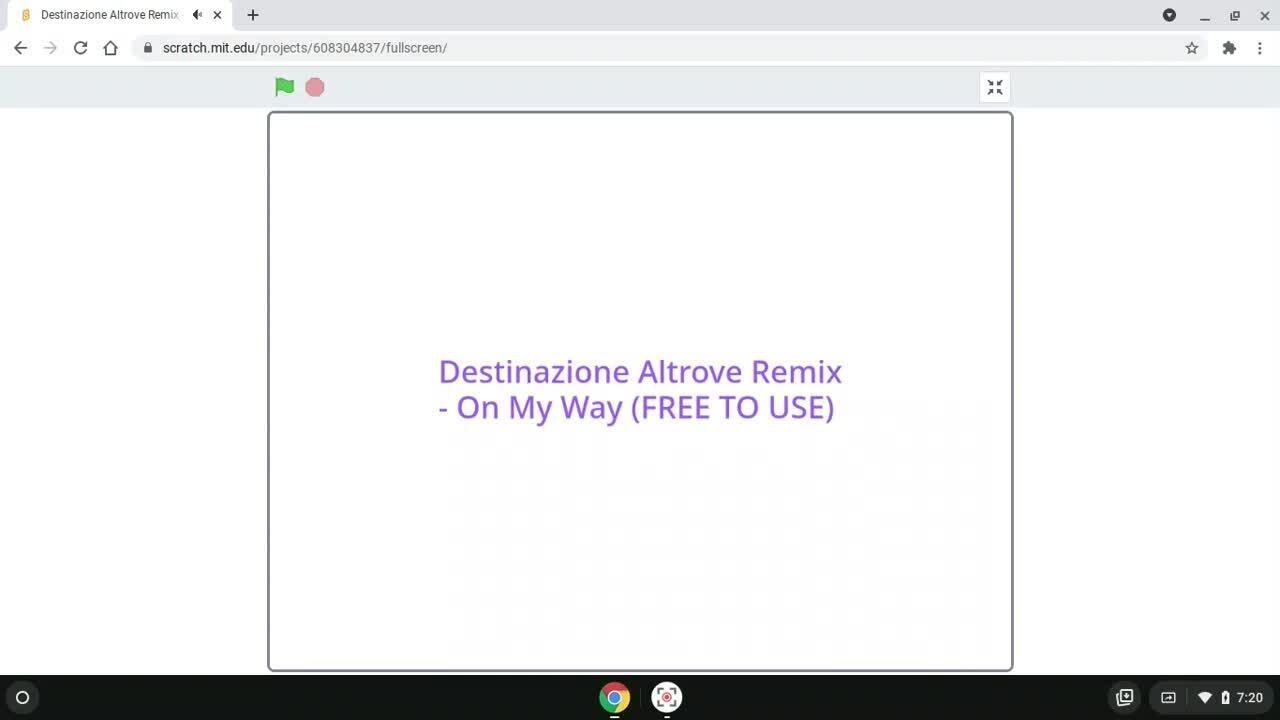The width and height of the screenshot is (1280, 720).
Task: Open the Chrome three-dot menu
Action: pyautogui.click(x=1259, y=48)
